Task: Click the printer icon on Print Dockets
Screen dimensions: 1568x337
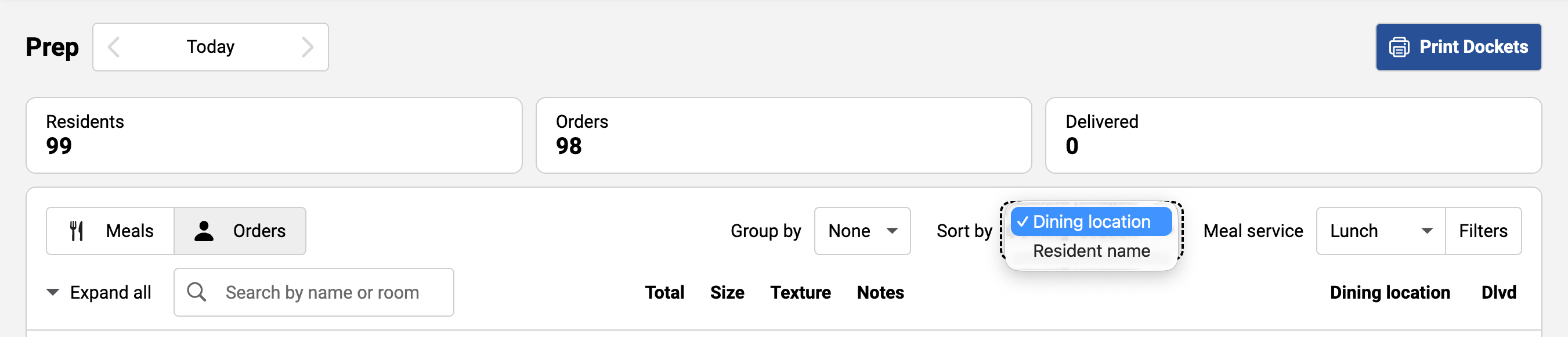Action: [x=1399, y=47]
